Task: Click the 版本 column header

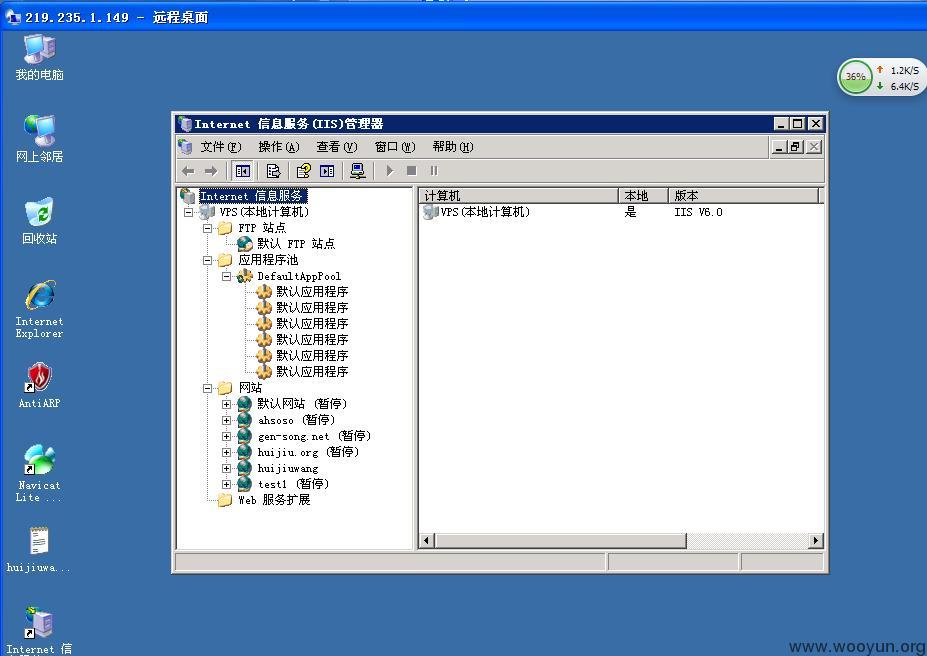Action: [x=744, y=196]
